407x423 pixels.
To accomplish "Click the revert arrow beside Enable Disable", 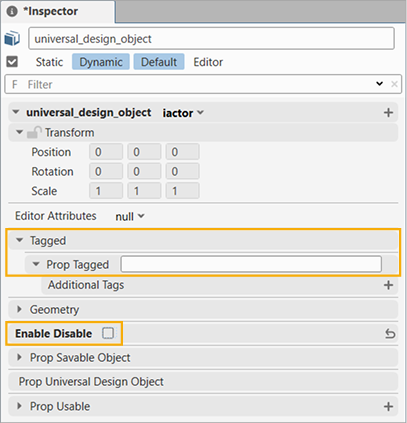I will (390, 333).
